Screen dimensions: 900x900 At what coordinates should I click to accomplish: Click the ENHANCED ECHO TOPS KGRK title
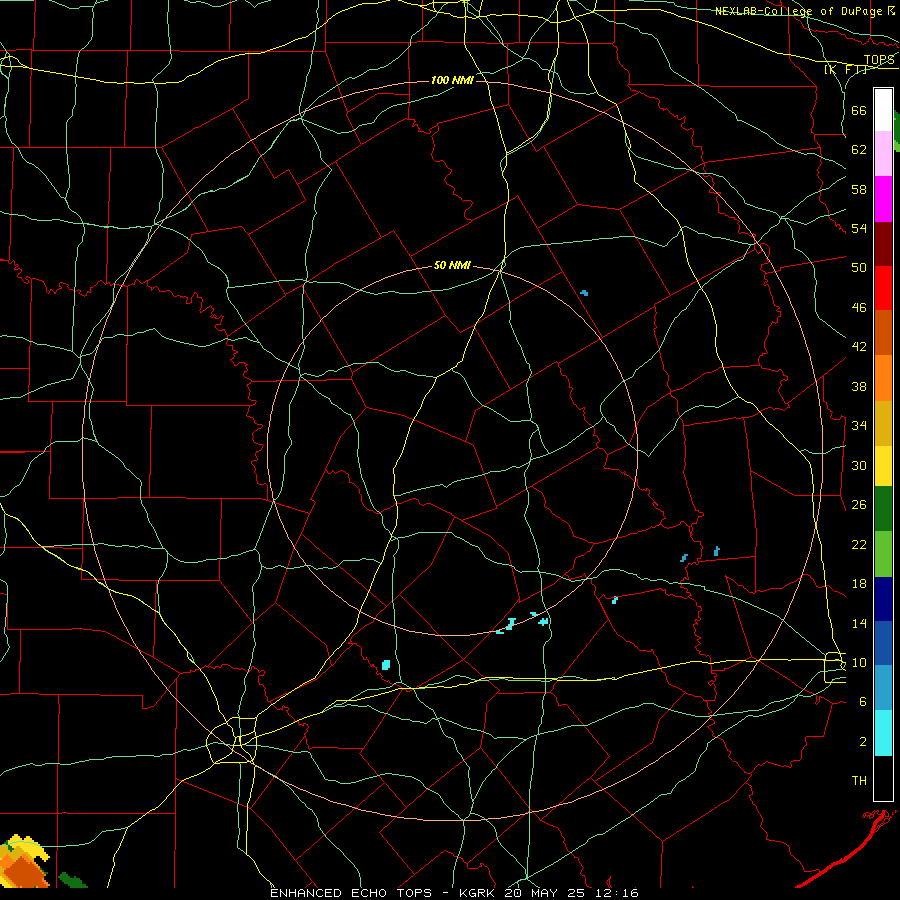tap(454, 893)
